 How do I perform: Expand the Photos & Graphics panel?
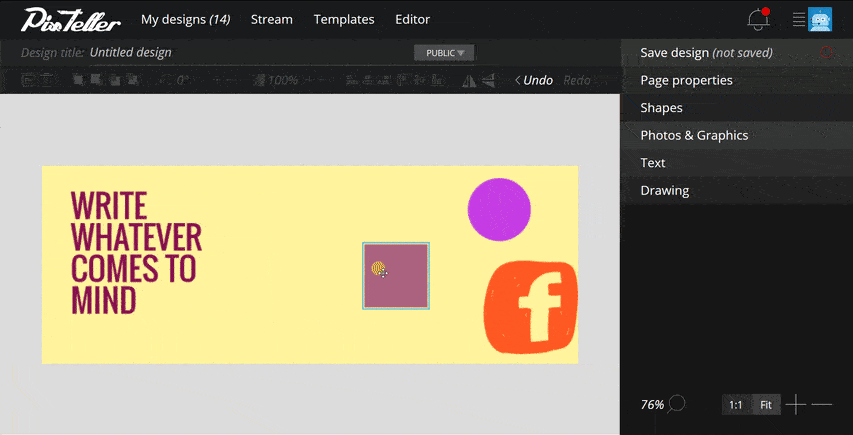pos(737,135)
